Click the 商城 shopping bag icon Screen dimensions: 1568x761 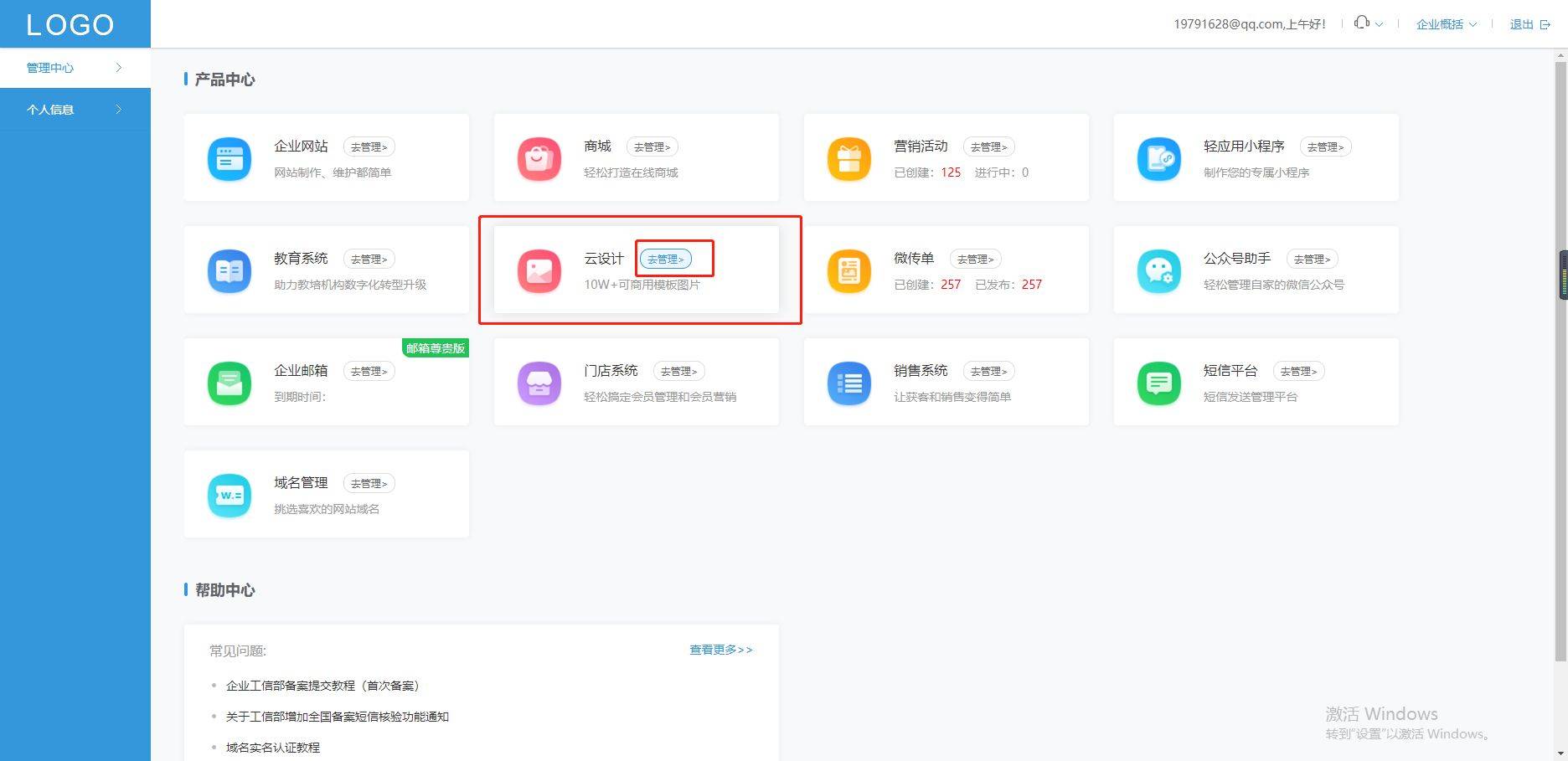(539, 158)
